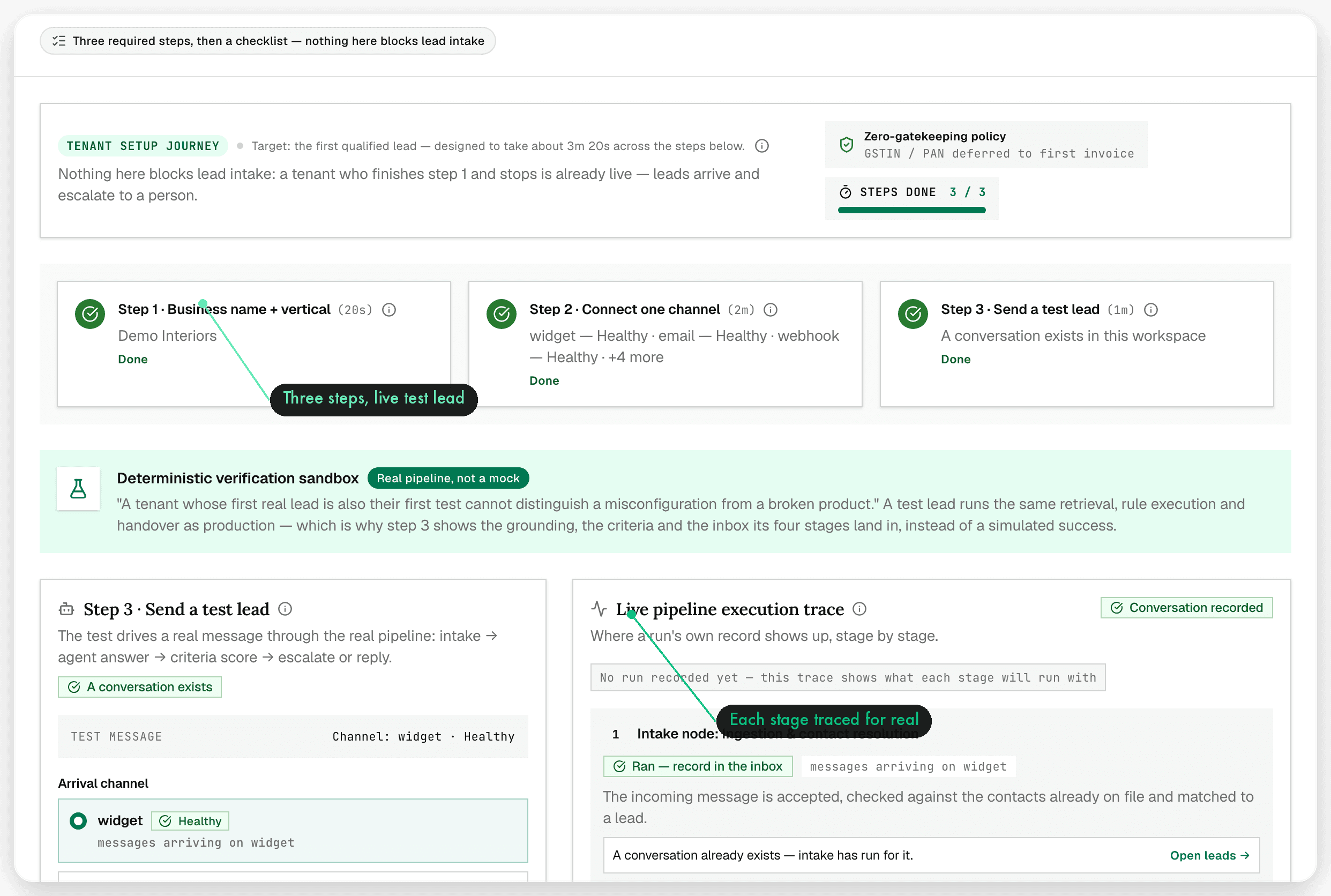Open info icon next to Step 3 panel heading
Viewport: 1331px width, 896px height.
(x=285, y=609)
